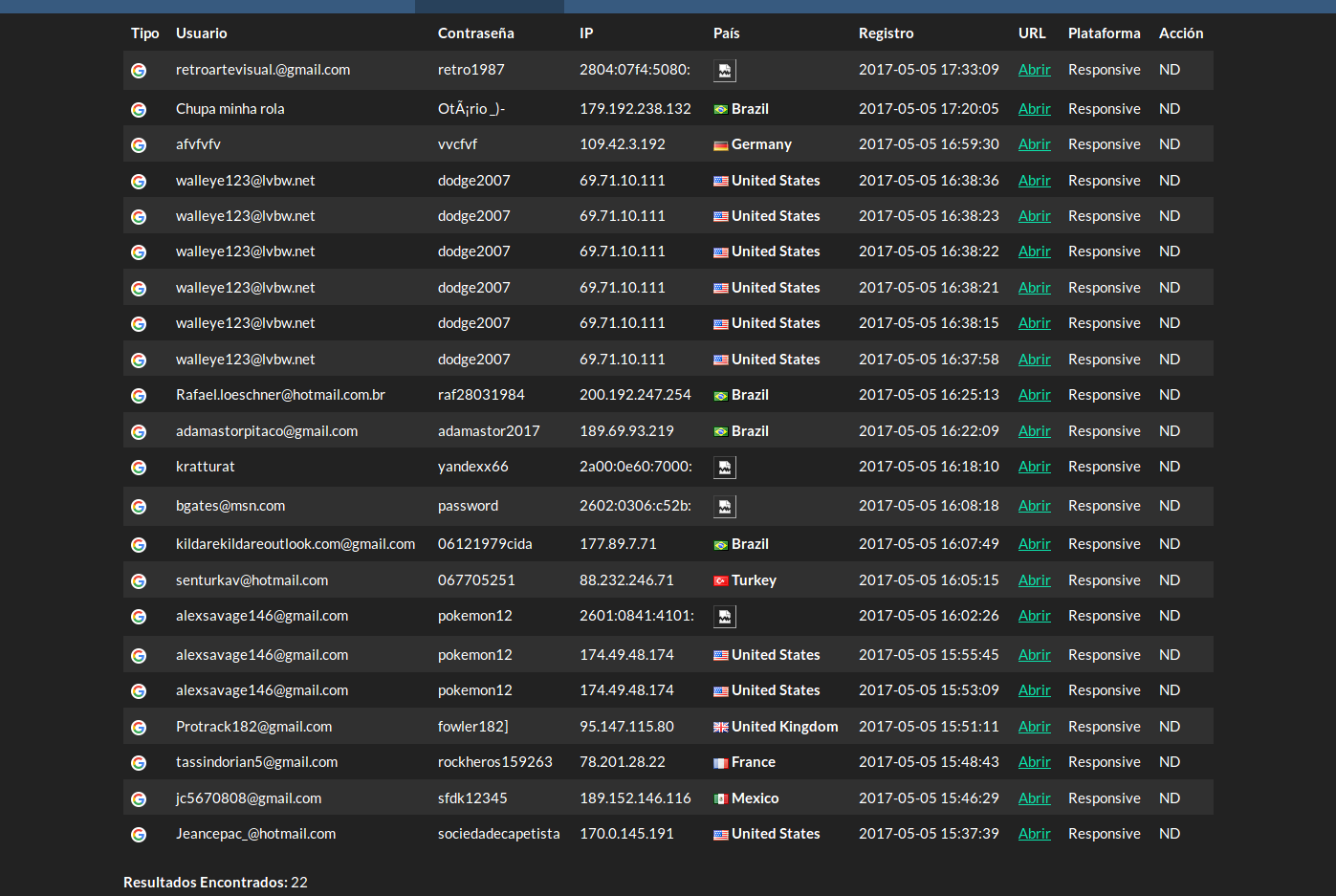Viewport: 1336px width, 896px height.
Task: Open the Abrir link for the 15:53:09 entry
Action: pos(1035,690)
